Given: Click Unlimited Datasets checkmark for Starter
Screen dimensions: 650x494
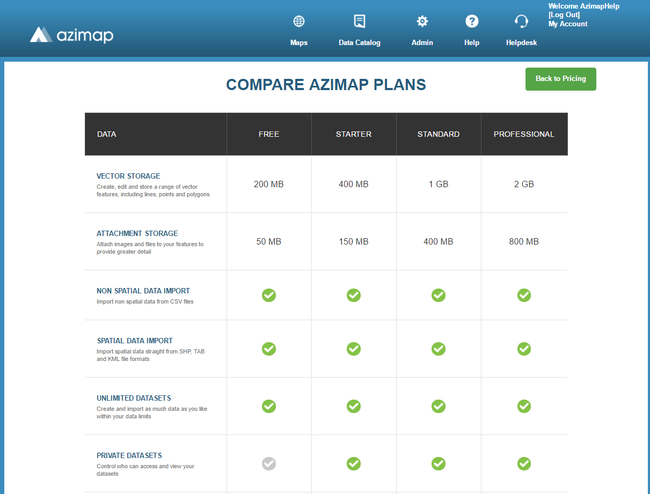Looking at the screenshot, I should (354, 406).
